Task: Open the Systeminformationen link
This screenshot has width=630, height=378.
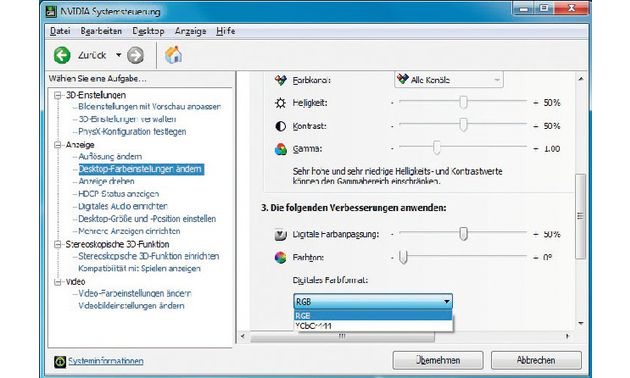Action: (106, 361)
